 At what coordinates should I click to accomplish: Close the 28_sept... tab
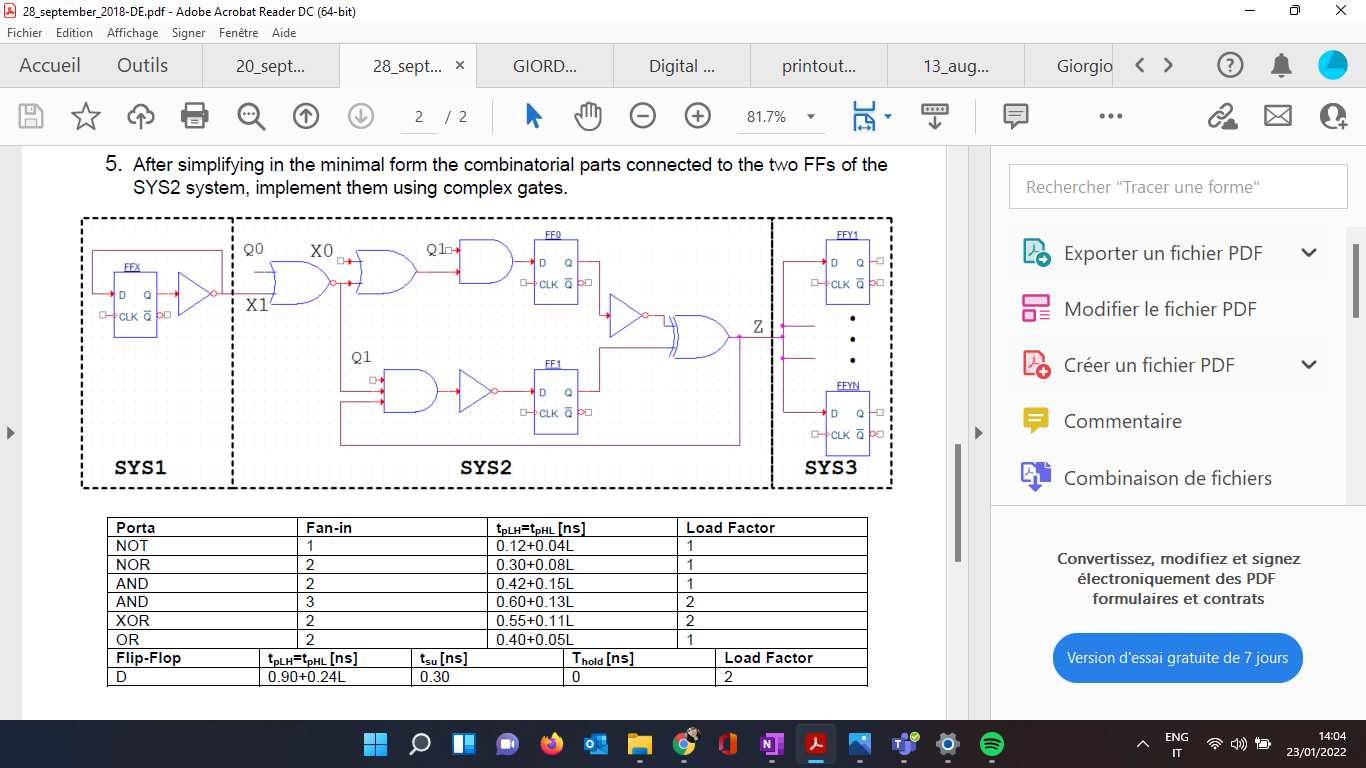(460, 66)
